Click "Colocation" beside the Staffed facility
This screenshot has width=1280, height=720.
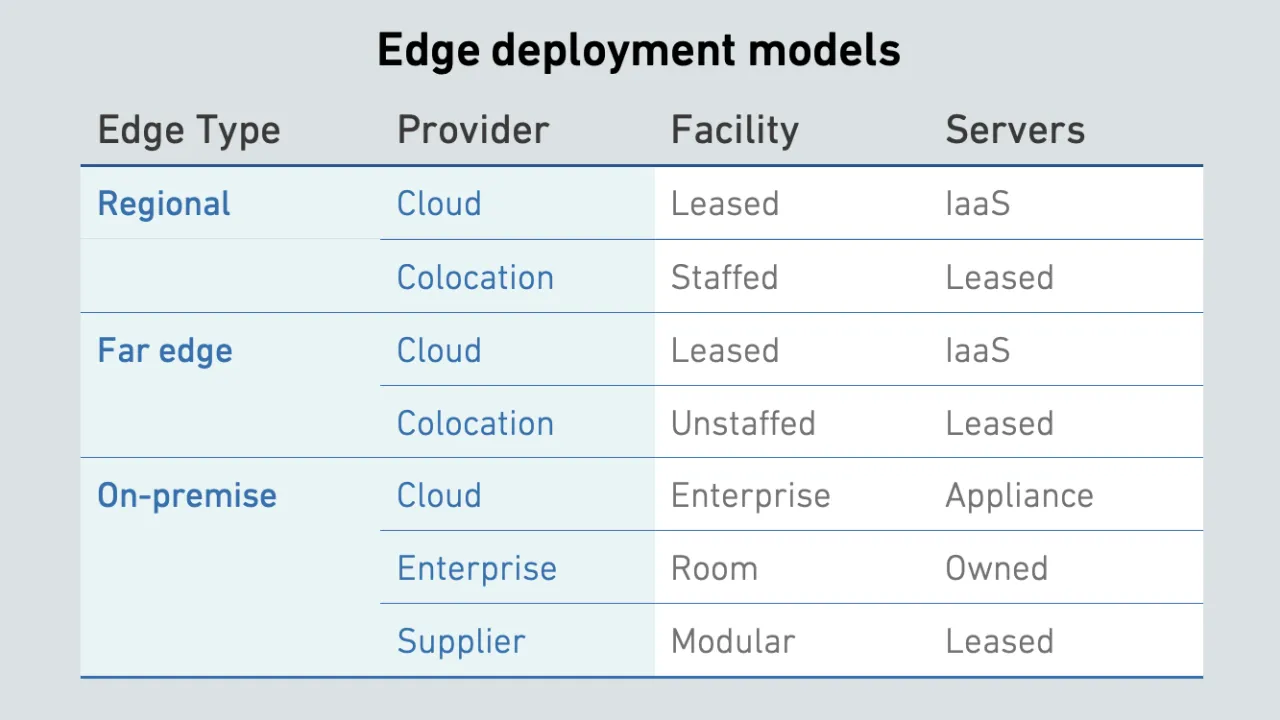click(x=475, y=277)
